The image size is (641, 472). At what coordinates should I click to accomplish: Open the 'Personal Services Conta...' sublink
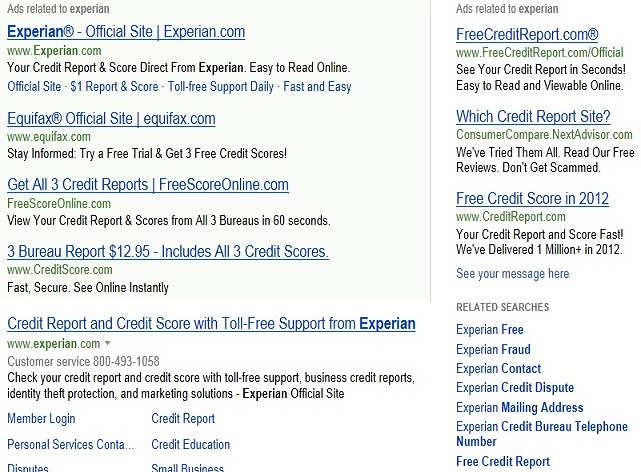click(x=71, y=444)
